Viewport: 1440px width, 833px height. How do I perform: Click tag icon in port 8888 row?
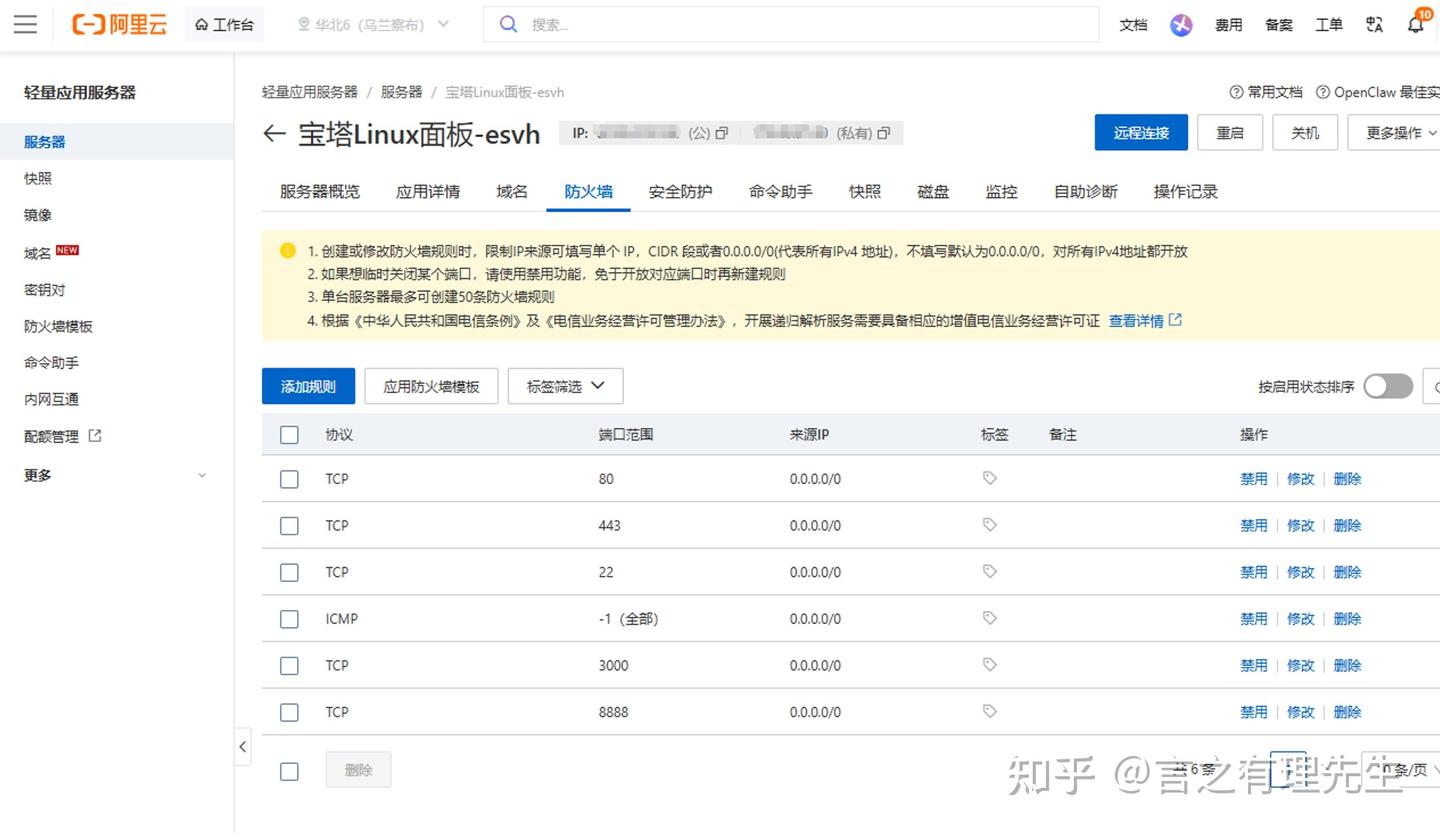(990, 711)
